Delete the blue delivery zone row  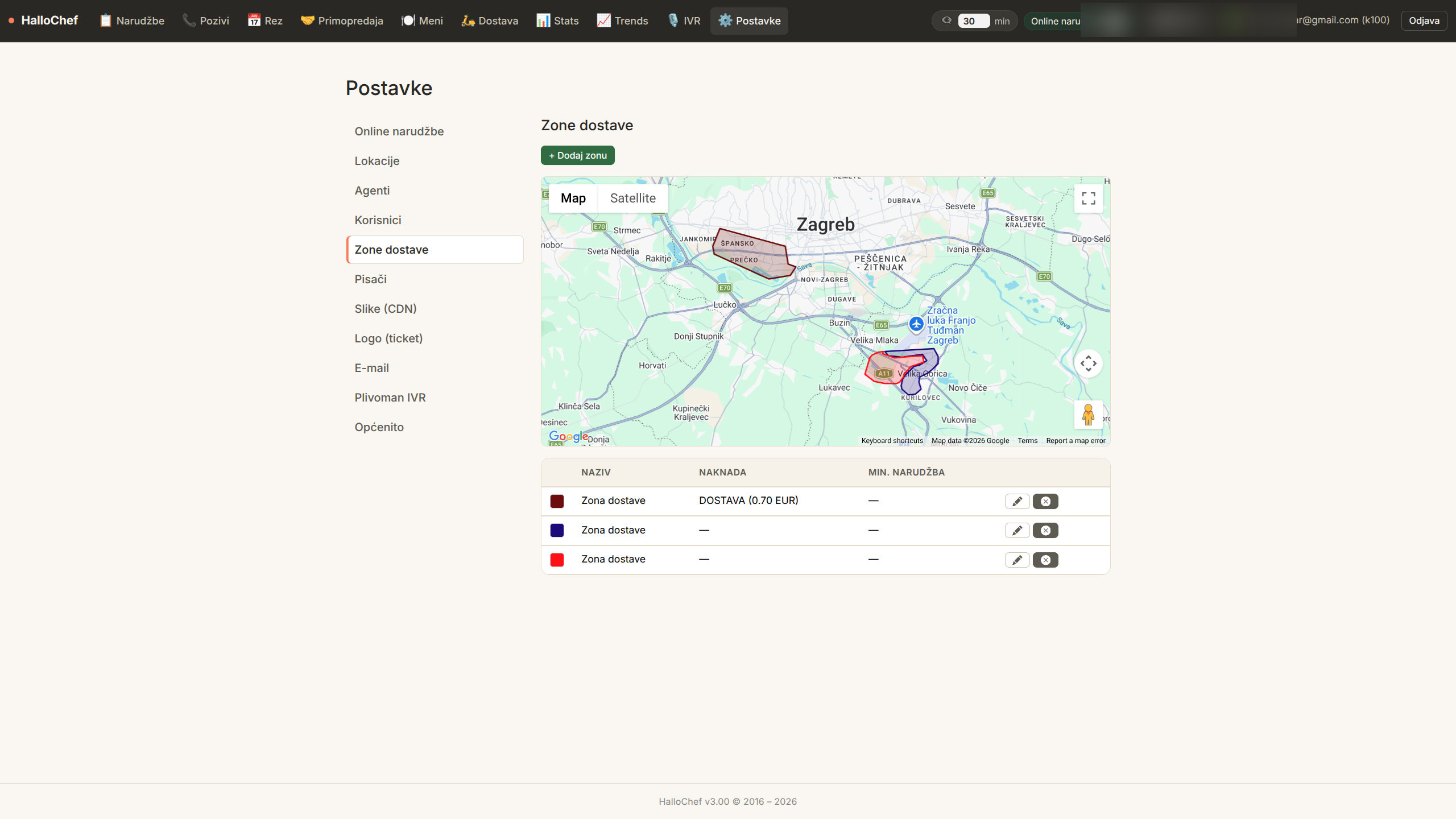pyautogui.click(x=1045, y=531)
